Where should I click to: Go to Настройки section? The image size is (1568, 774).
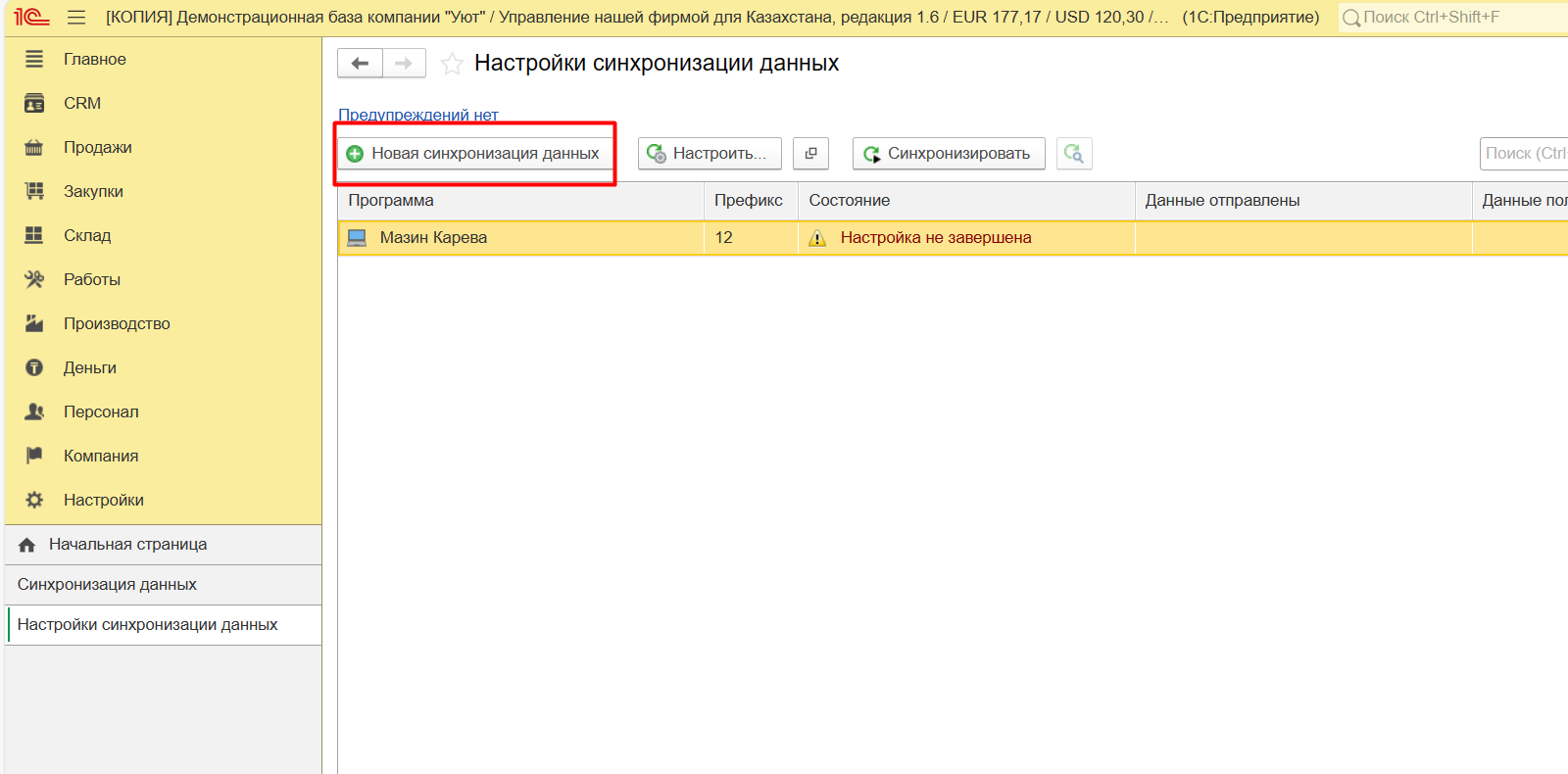(x=103, y=500)
